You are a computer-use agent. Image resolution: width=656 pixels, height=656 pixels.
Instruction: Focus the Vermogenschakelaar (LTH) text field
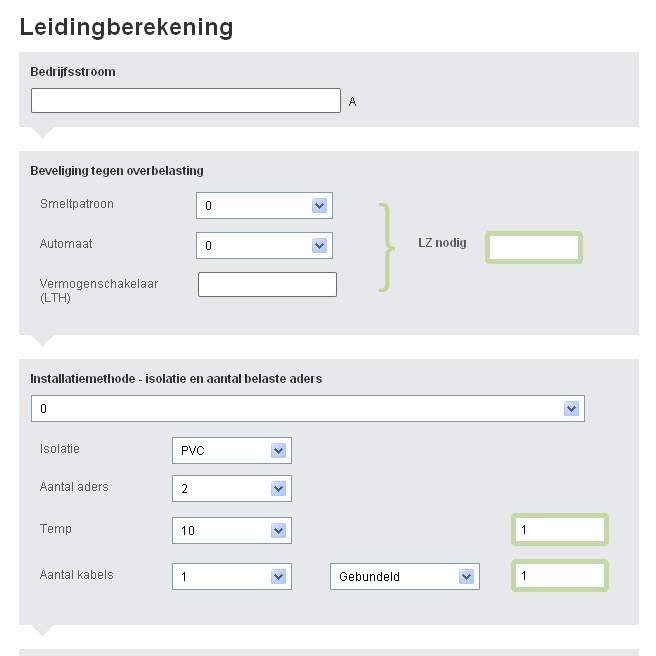click(x=267, y=285)
